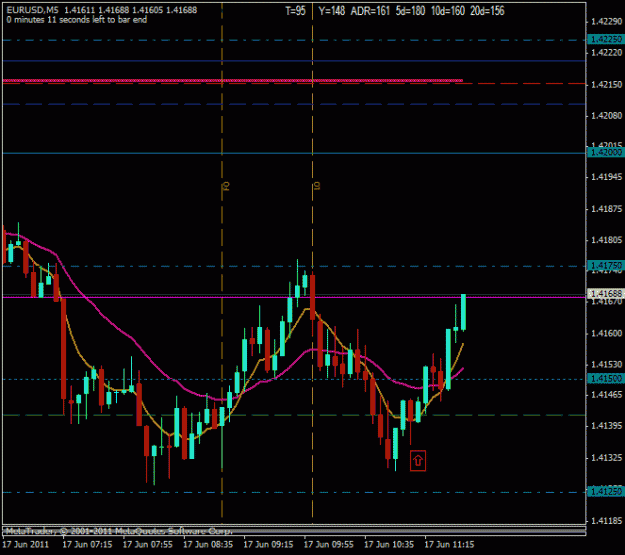Click the red up-arrow signal marker
This screenshot has width=625, height=555.
coord(418,461)
